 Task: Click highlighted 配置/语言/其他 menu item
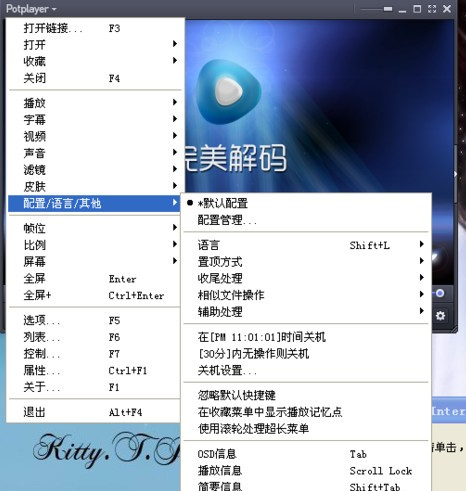[94, 203]
